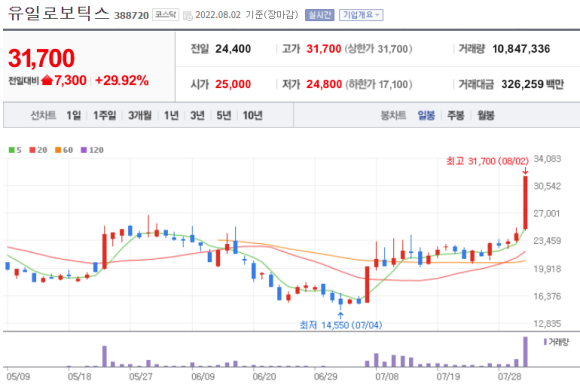This screenshot has width=580, height=387.
Task: Switch to the 주봉 weekly candle chart
Action: [455, 115]
